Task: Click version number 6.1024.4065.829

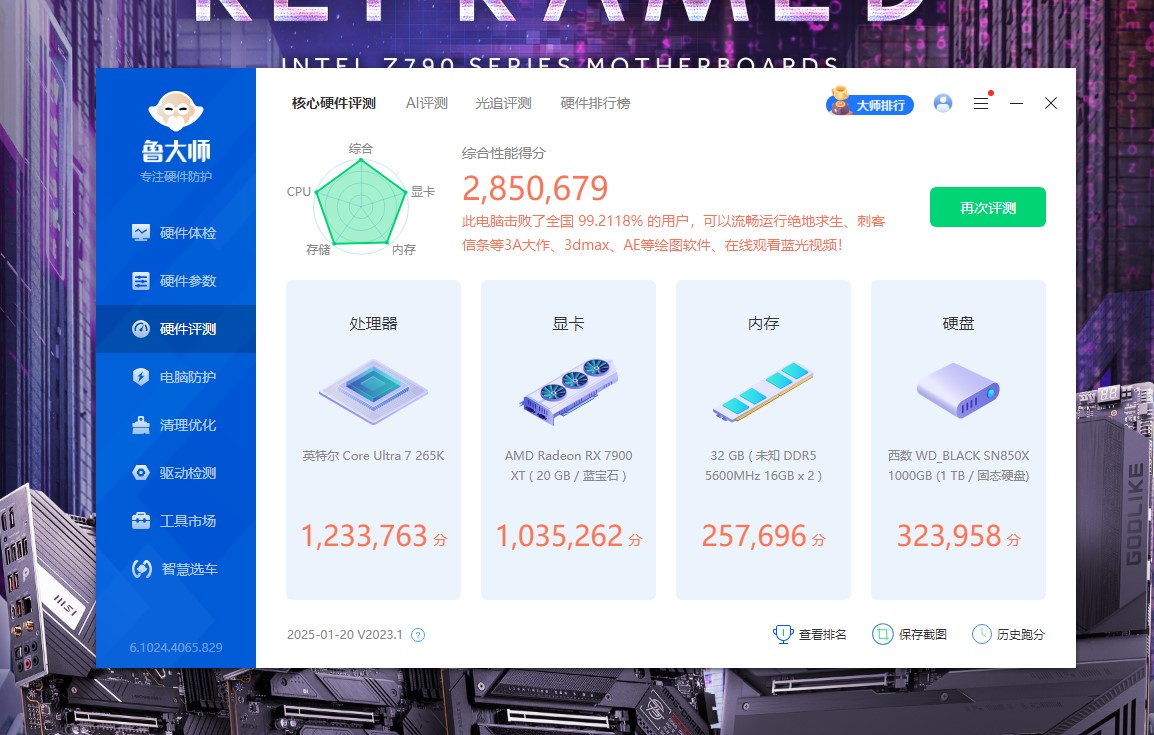Action: coord(176,647)
